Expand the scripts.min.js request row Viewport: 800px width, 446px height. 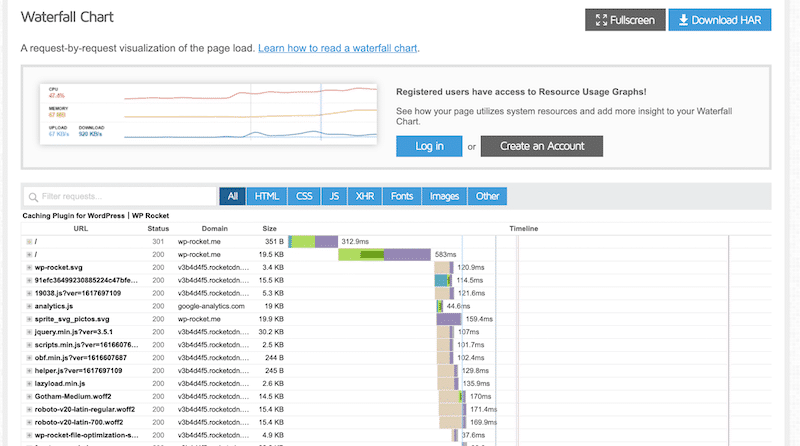(29, 345)
